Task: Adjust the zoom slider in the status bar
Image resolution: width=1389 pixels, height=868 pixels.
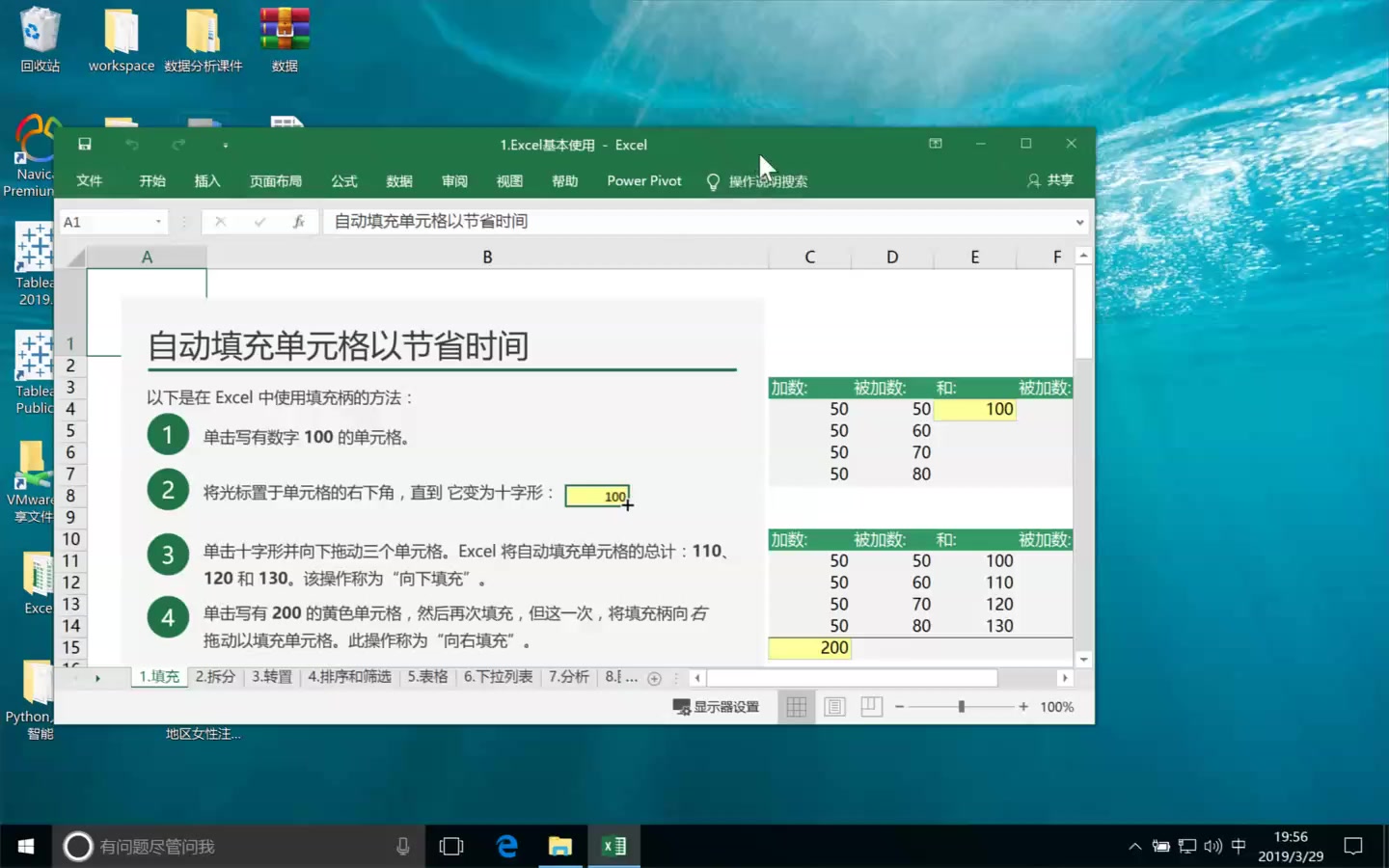Action: tap(962, 706)
